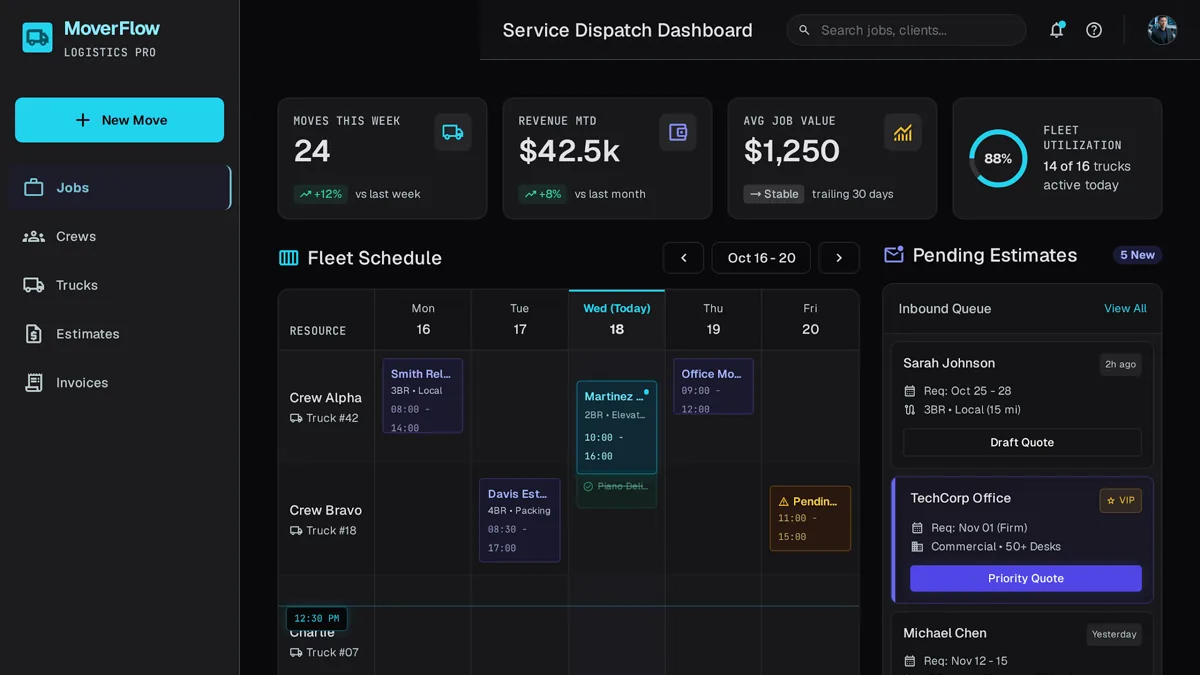
Task: Click the Invoices receipt icon
Action: pyautogui.click(x=34, y=383)
